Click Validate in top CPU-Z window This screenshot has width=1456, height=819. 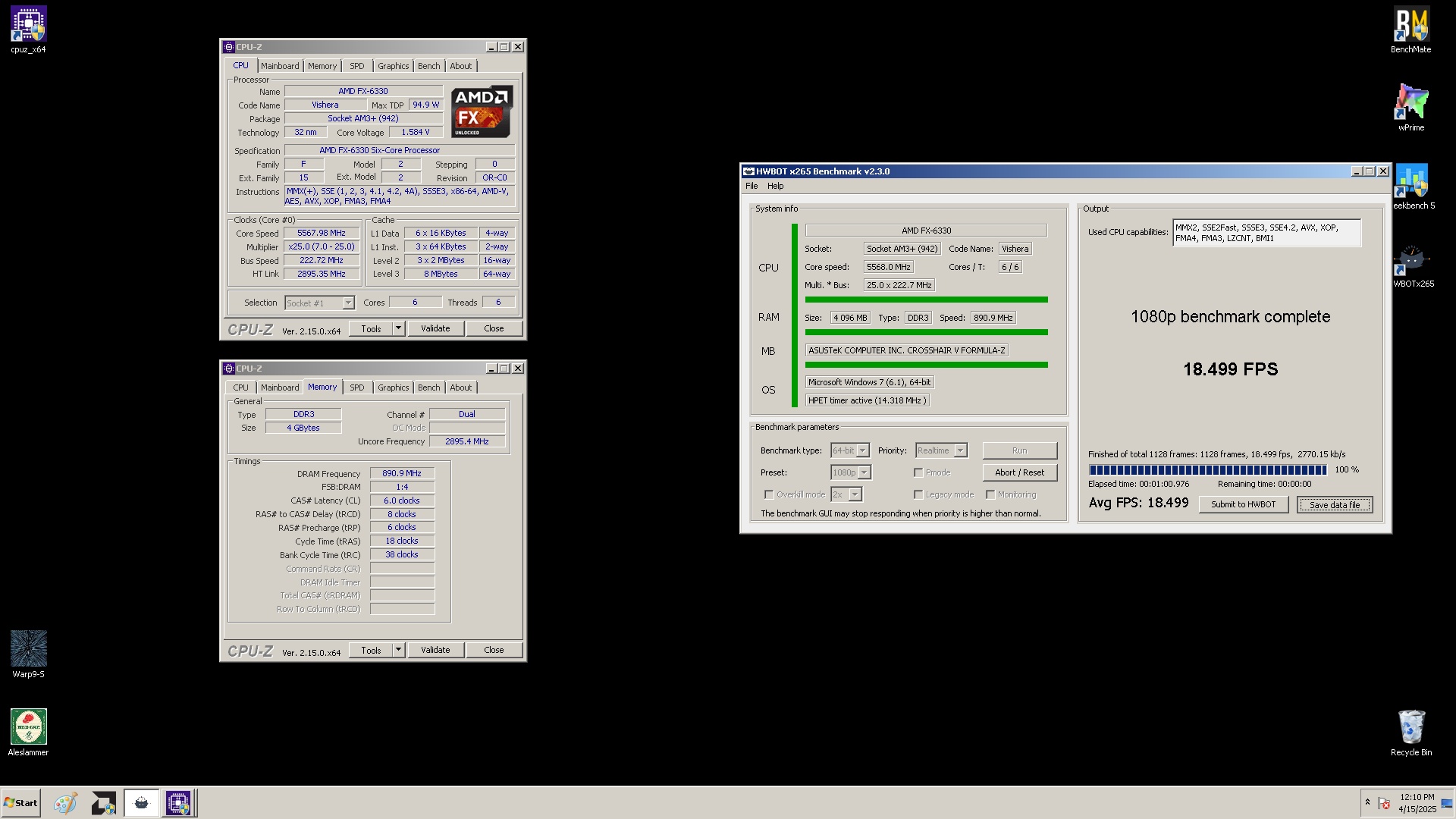pyautogui.click(x=435, y=328)
